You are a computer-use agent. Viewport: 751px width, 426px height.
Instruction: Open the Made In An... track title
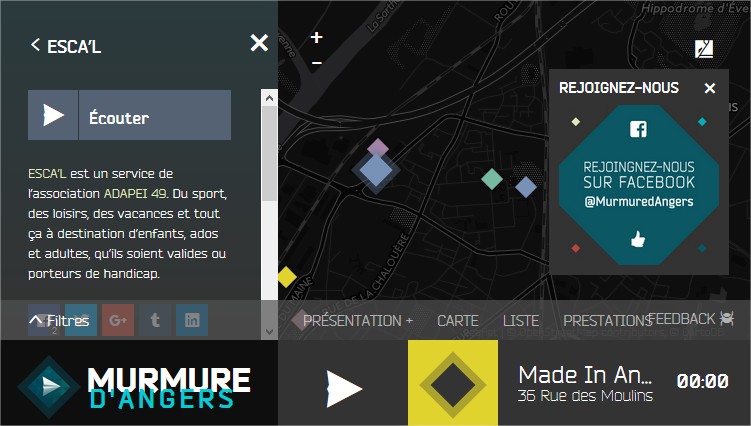pos(585,375)
